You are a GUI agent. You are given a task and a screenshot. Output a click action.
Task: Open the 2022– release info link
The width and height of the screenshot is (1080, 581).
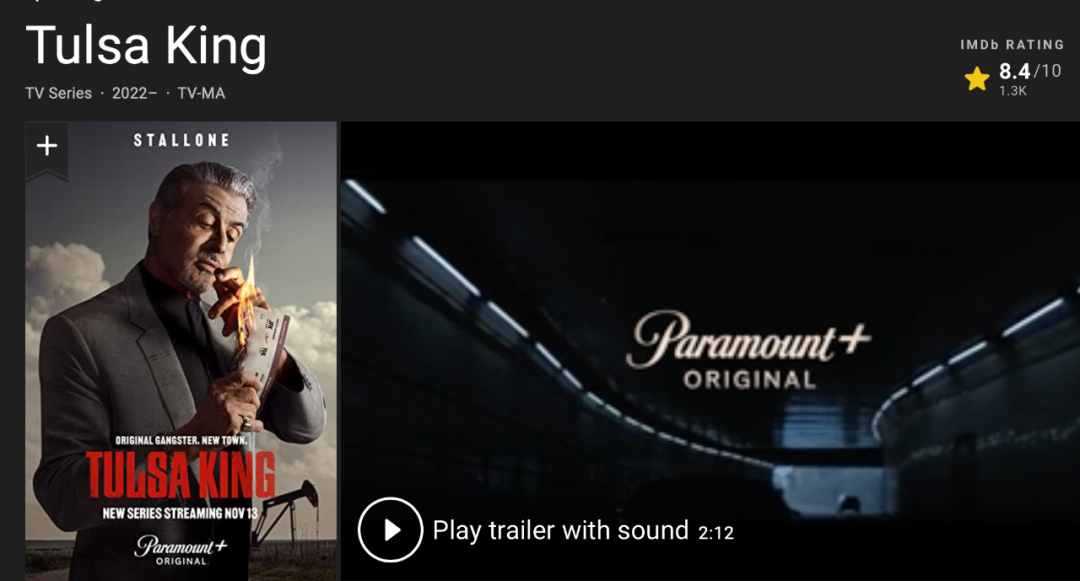click(134, 94)
